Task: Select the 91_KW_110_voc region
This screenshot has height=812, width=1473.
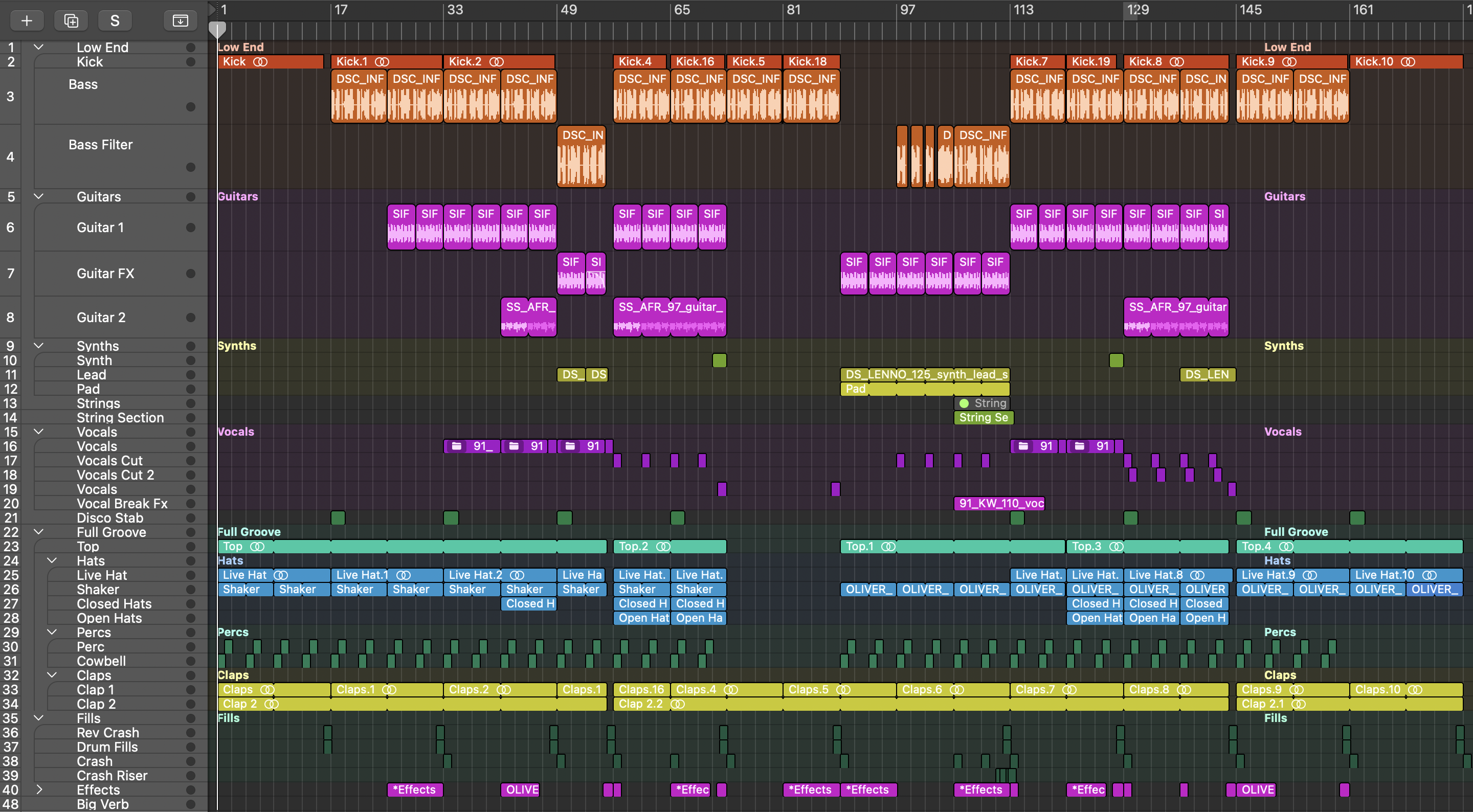Action: coord(999,504)
